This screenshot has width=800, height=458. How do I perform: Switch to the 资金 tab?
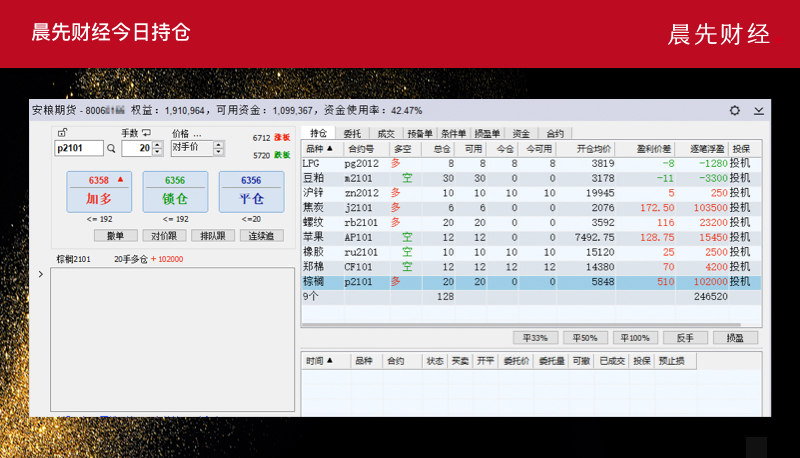point(521,132)
